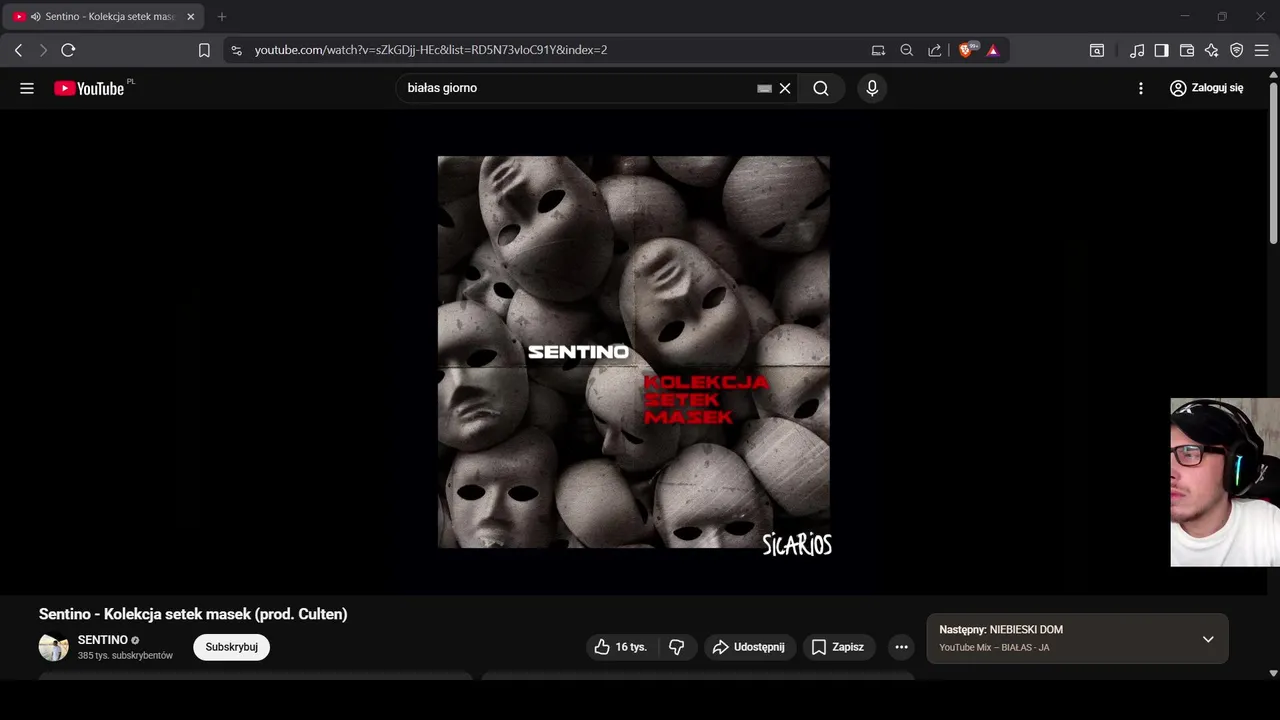This screenshot has width=1280, height=720.
Task: Open Brave playlist music note icon
Action: point(1137,50)
